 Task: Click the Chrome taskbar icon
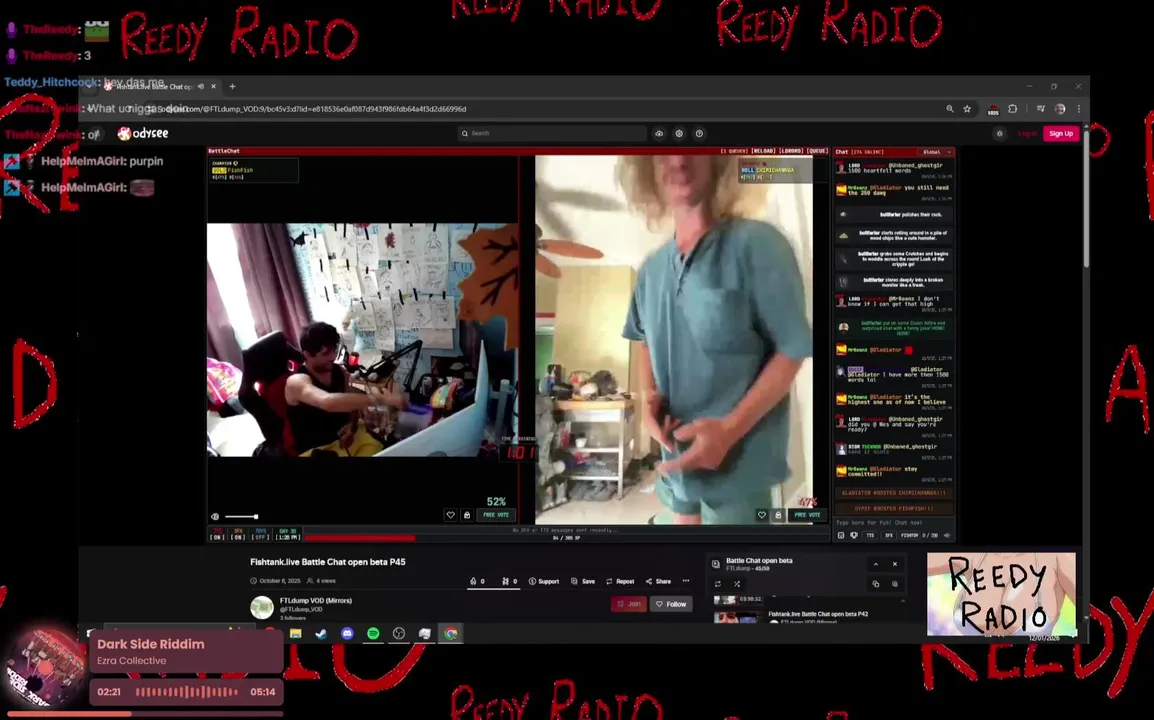point(450,633)
